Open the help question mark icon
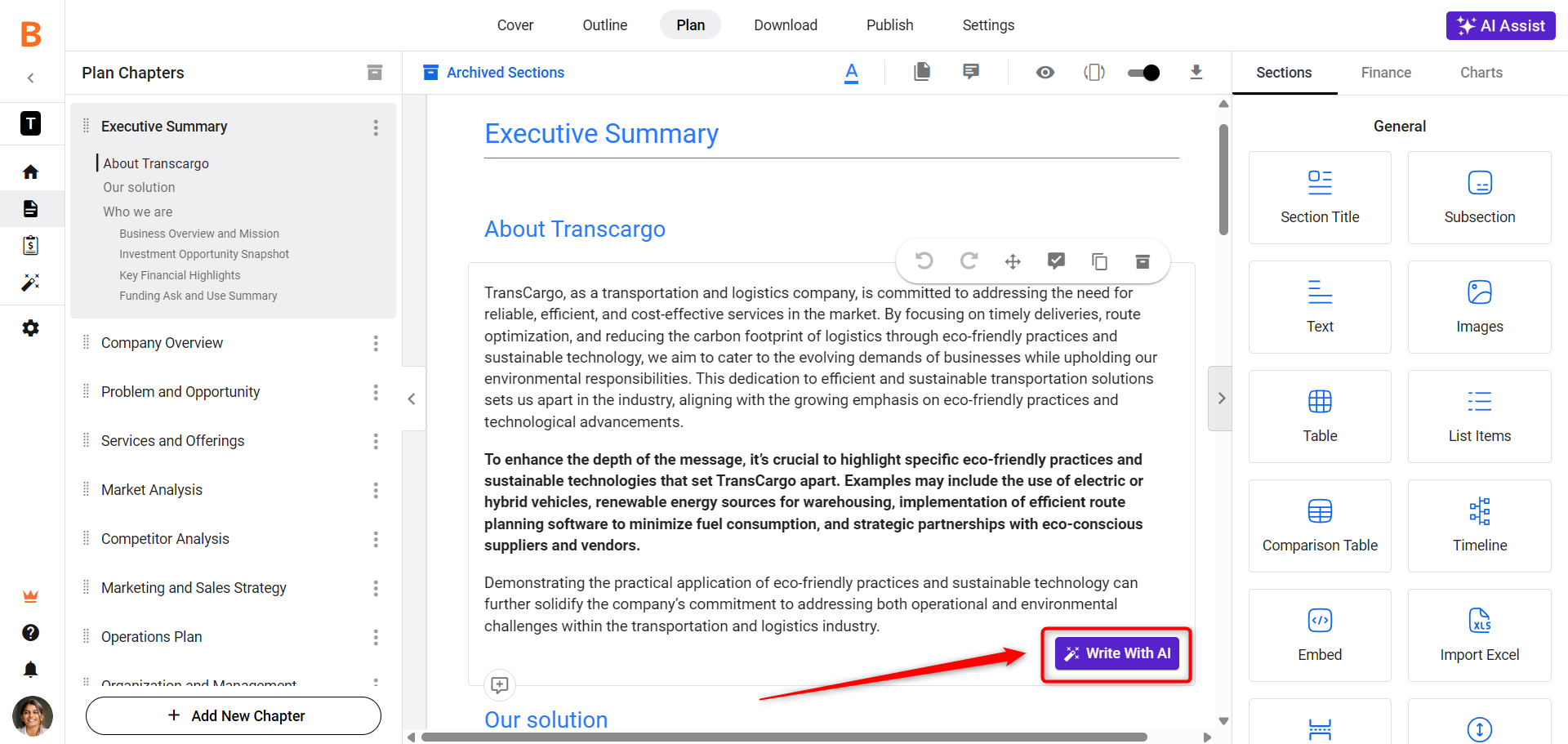Viewport: 1568px width, 744px height. (30, 633)
